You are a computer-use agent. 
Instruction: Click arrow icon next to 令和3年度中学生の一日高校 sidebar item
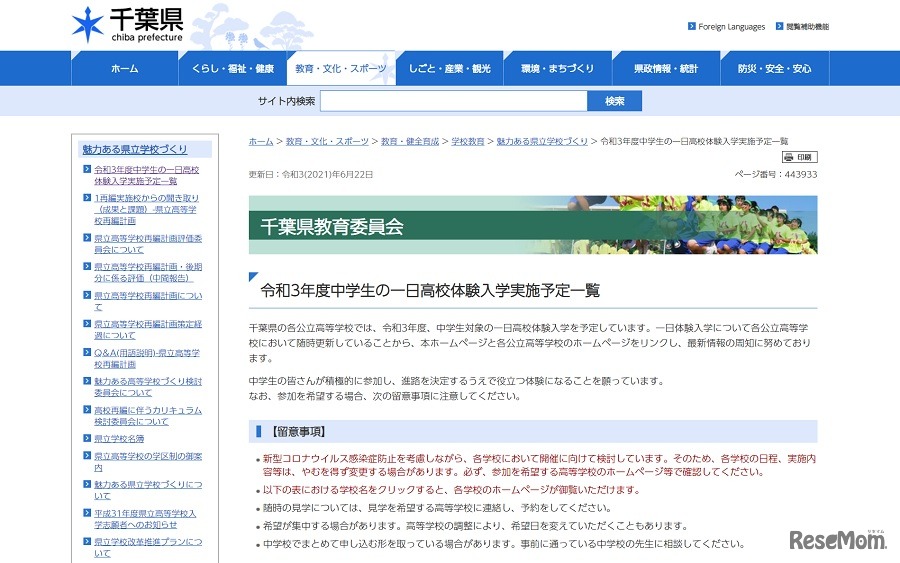point(87,169)
